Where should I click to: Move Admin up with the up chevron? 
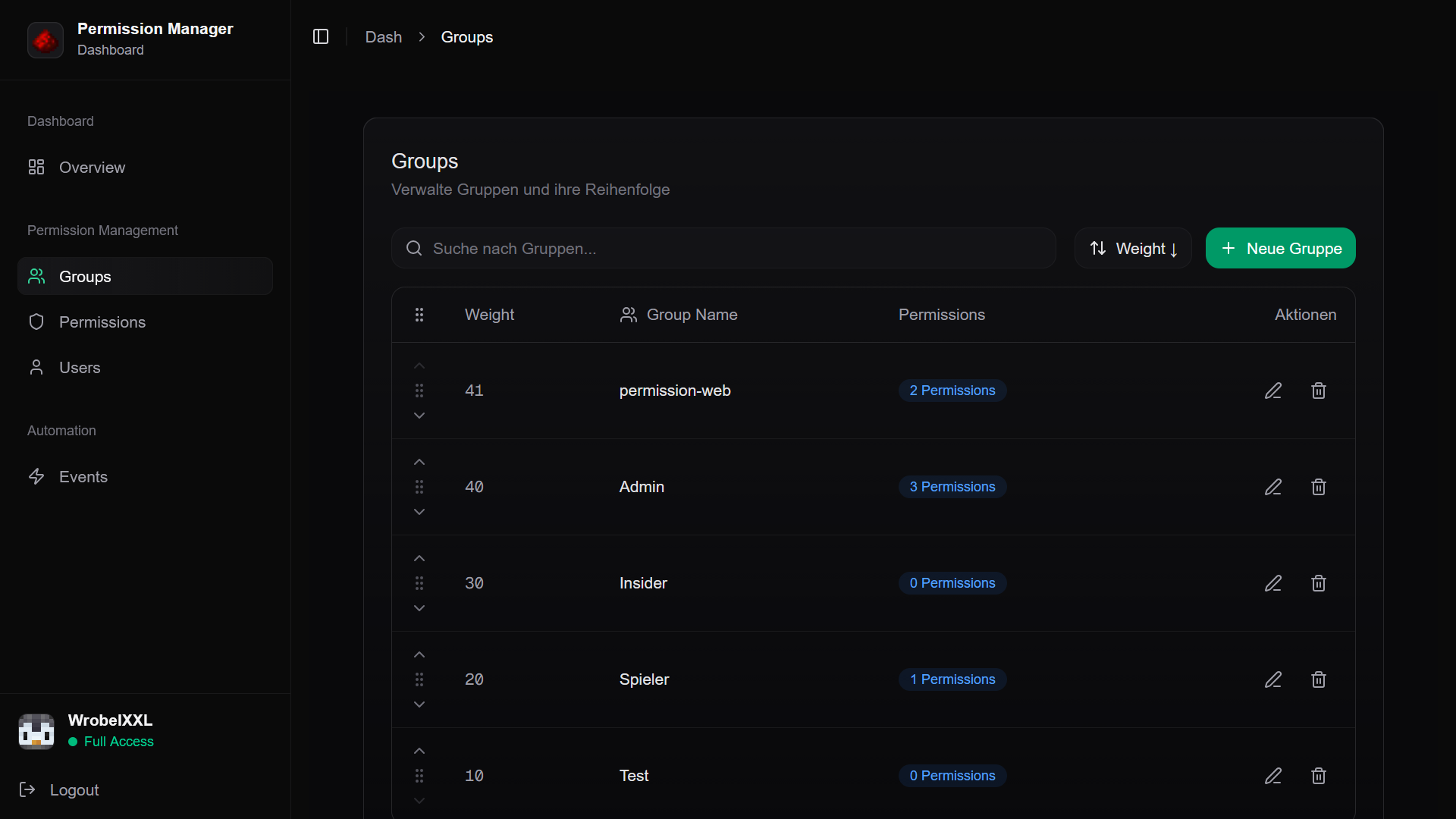(419, 462)
